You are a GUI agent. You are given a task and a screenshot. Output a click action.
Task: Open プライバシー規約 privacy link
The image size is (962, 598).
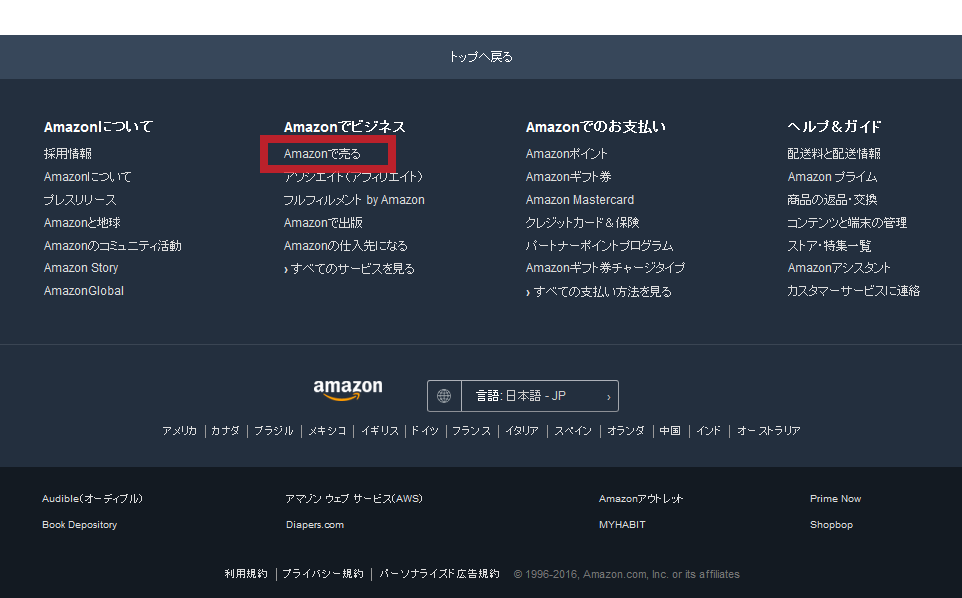point(323,574)
